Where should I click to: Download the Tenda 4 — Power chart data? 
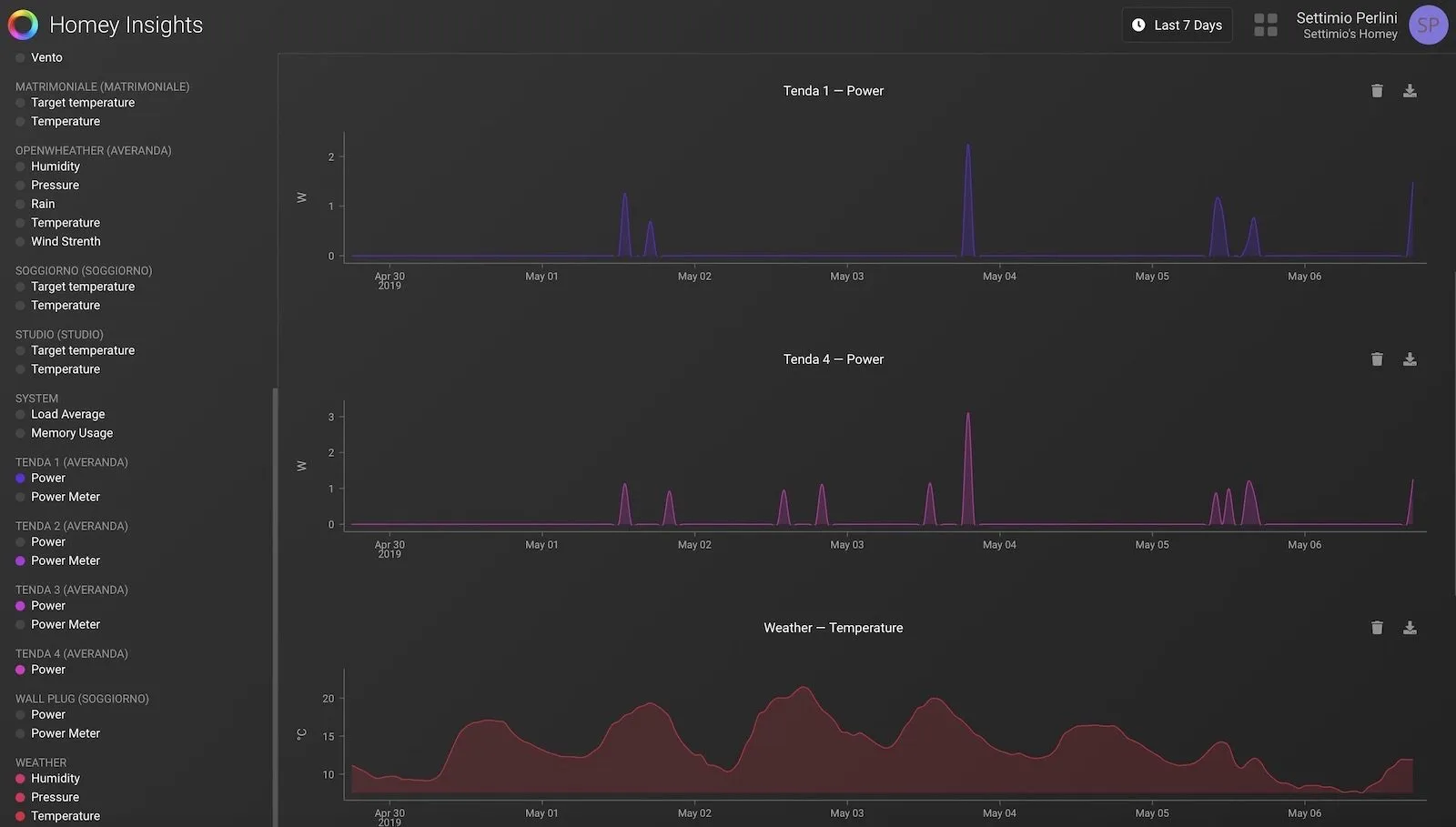(1410, 359)
